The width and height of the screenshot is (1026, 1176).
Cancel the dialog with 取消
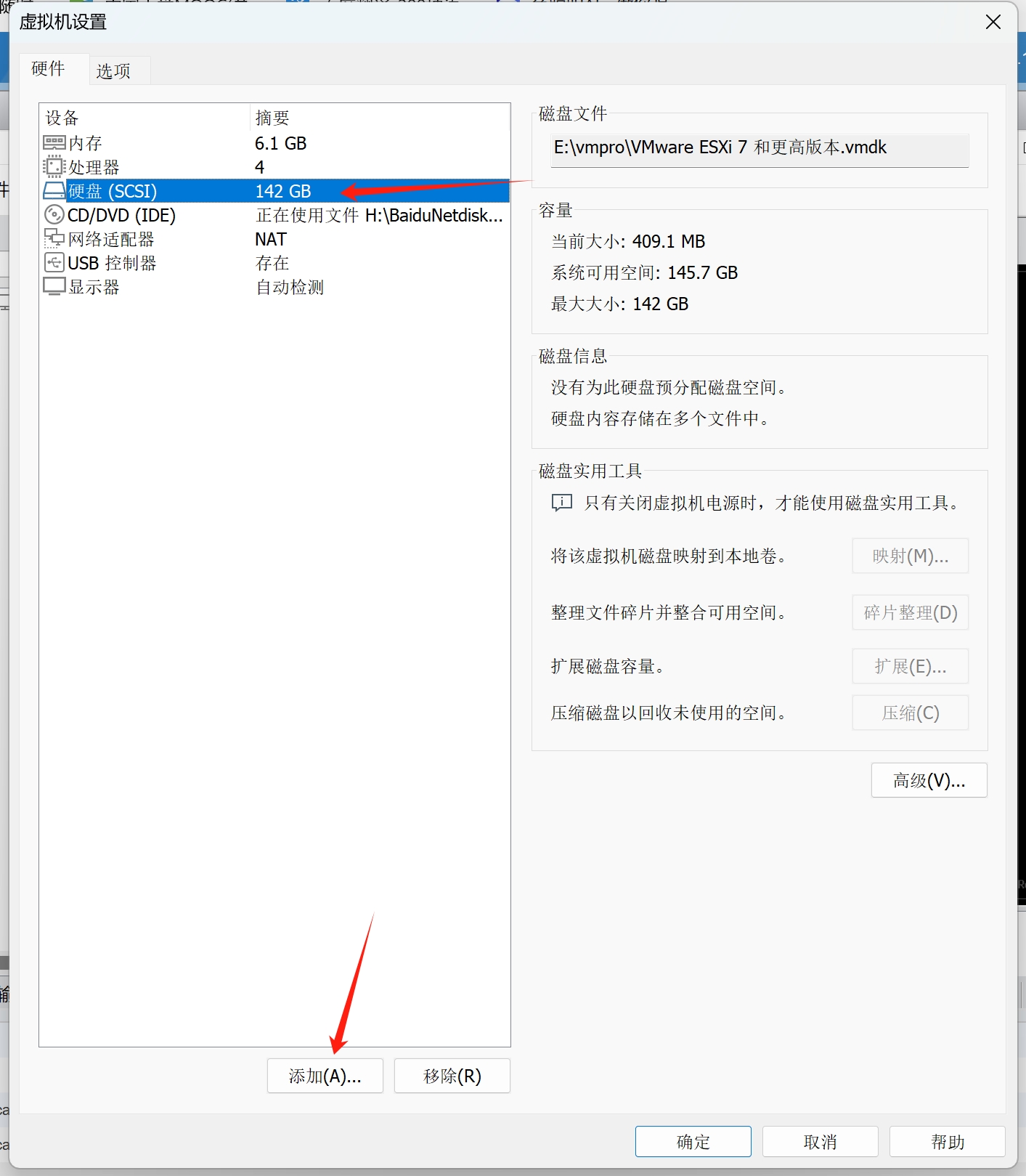pos(820,1142)
